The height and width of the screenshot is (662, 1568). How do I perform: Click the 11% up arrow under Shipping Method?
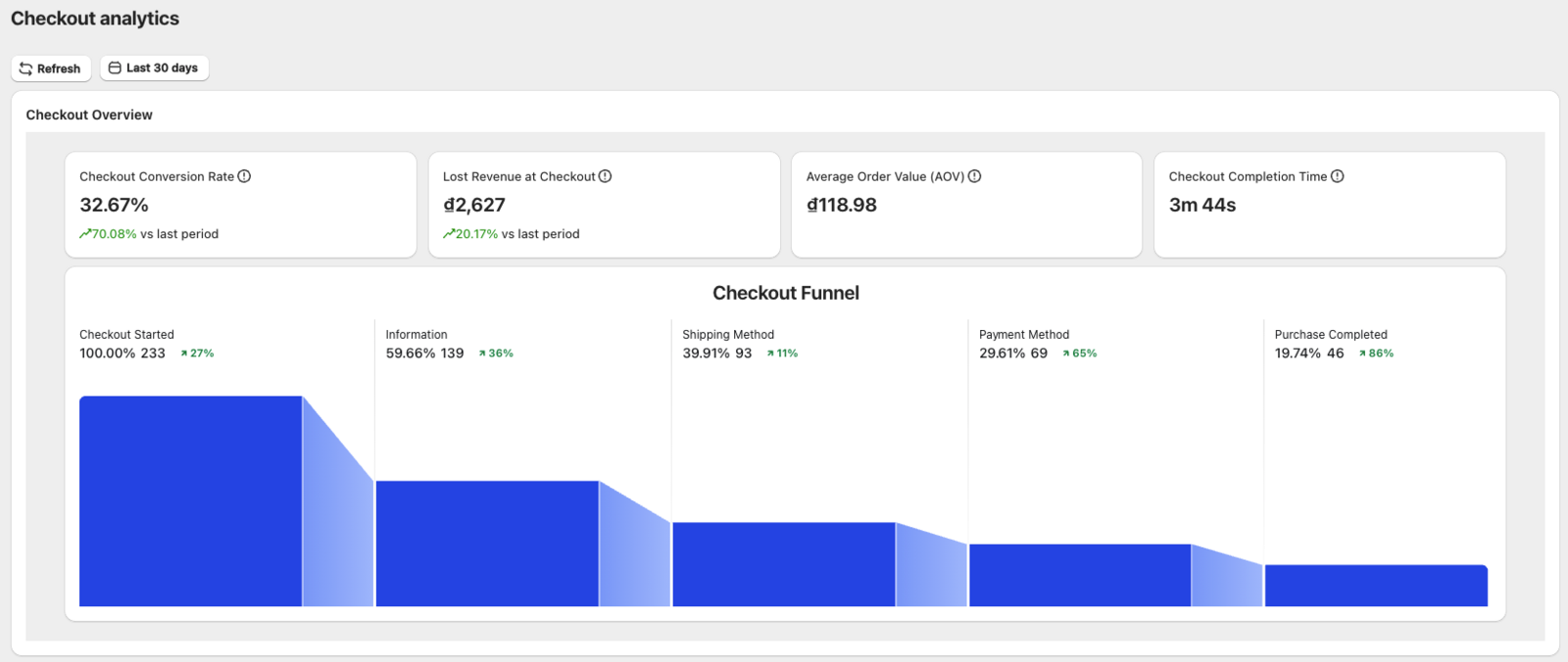click(770, 354)
